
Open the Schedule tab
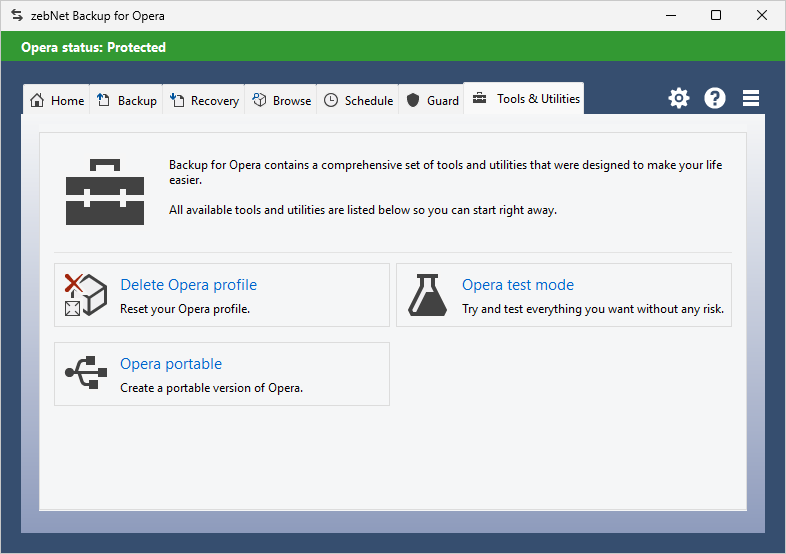[358, 100]
